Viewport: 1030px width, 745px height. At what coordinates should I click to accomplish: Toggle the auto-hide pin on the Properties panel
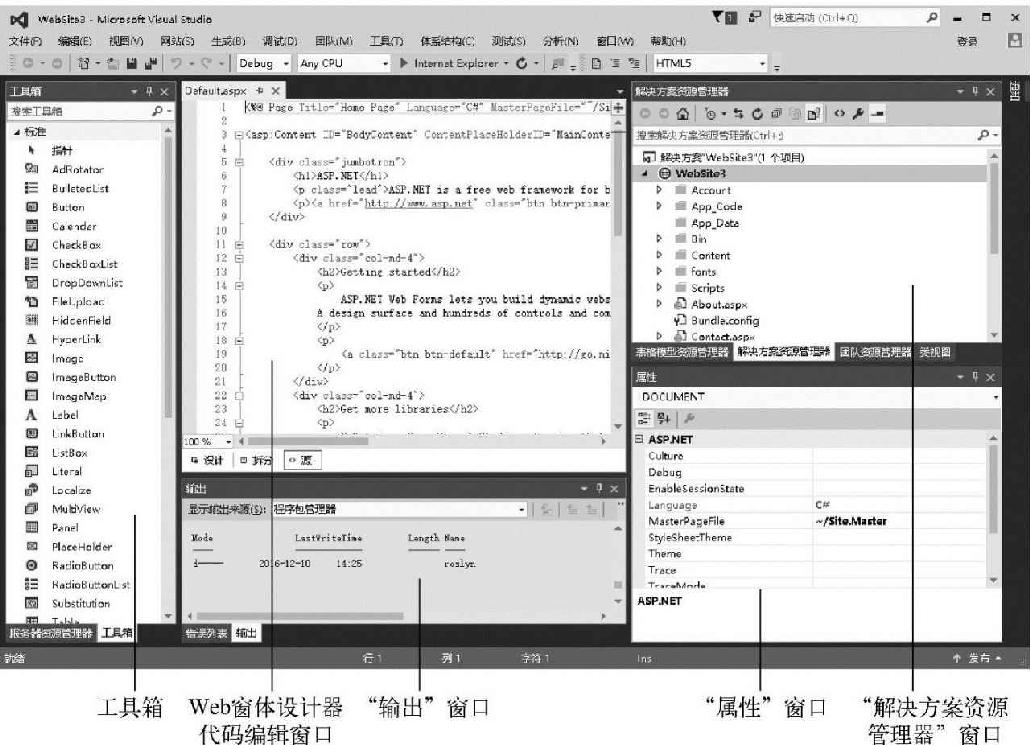click(975, 376)
